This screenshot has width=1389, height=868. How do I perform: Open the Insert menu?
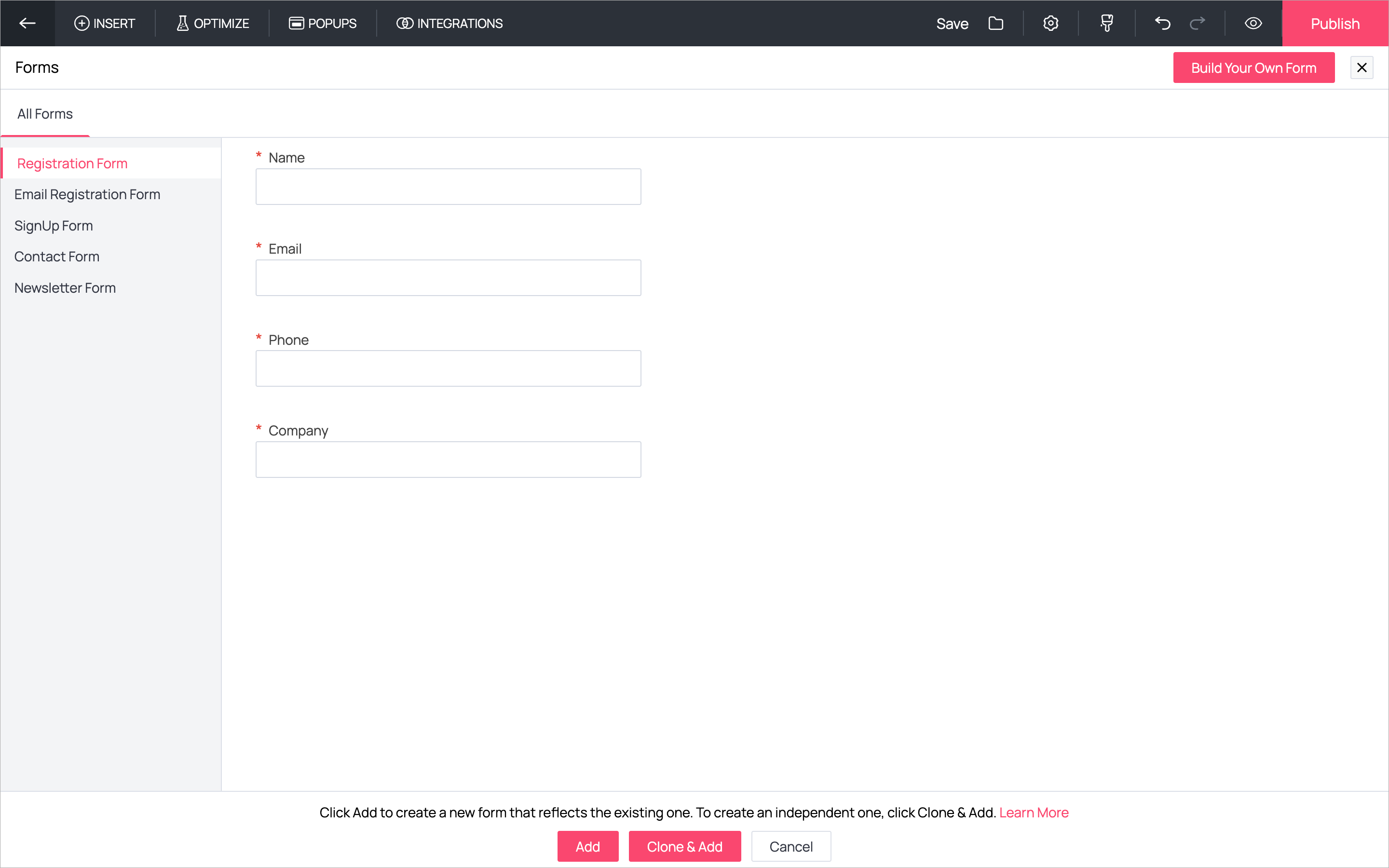[x=105, y=23]
